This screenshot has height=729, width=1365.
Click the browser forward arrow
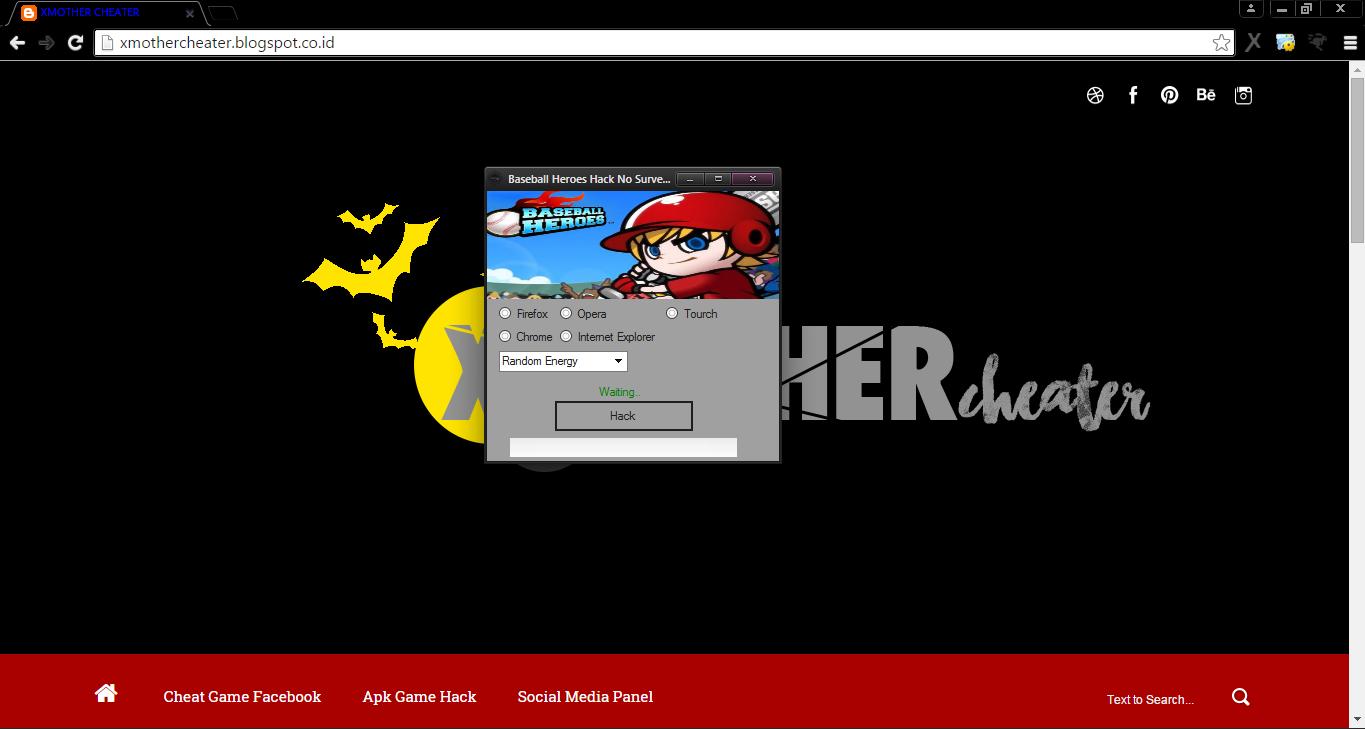pos(46,43)
